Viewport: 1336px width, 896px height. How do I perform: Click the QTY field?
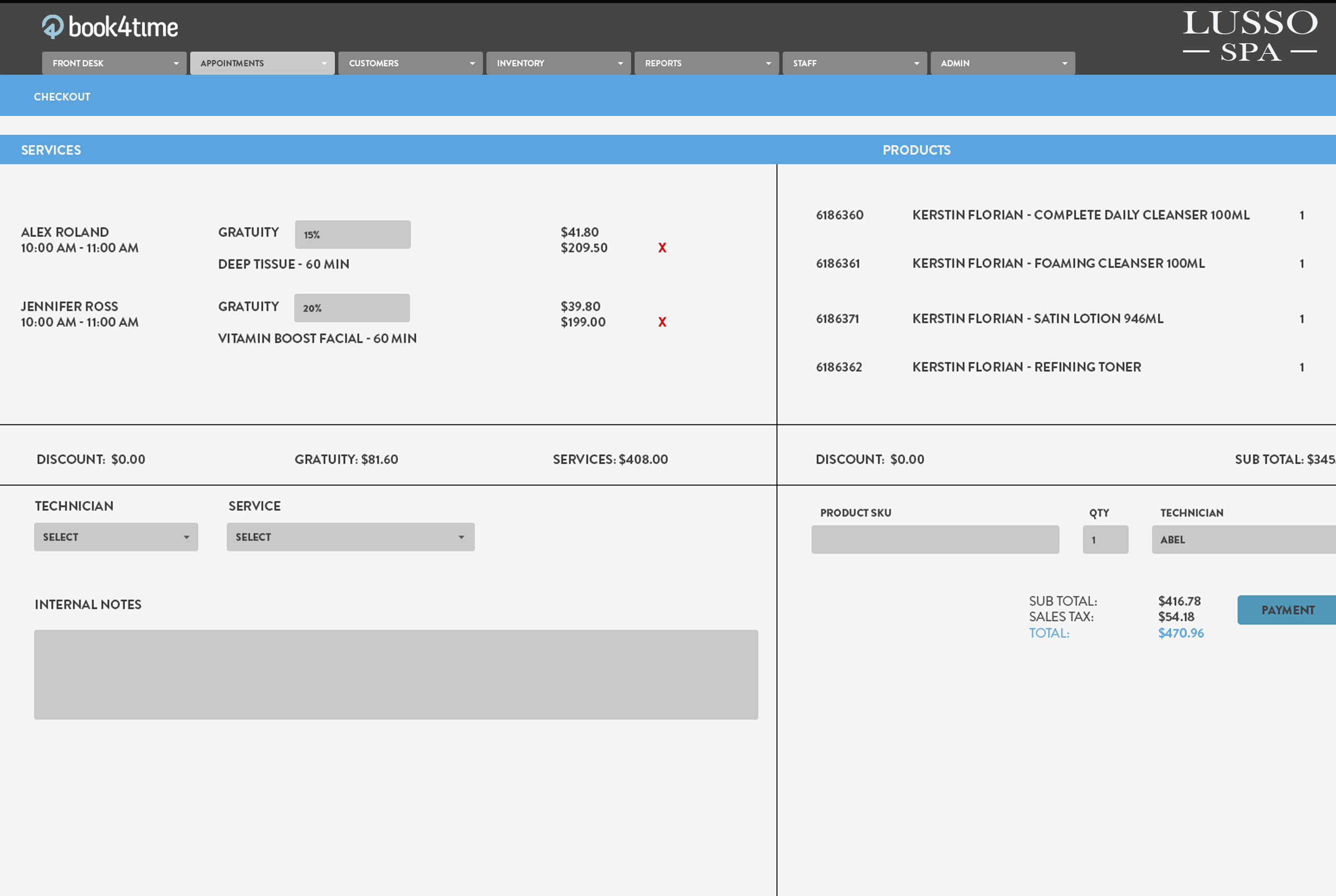(1105, 540)
